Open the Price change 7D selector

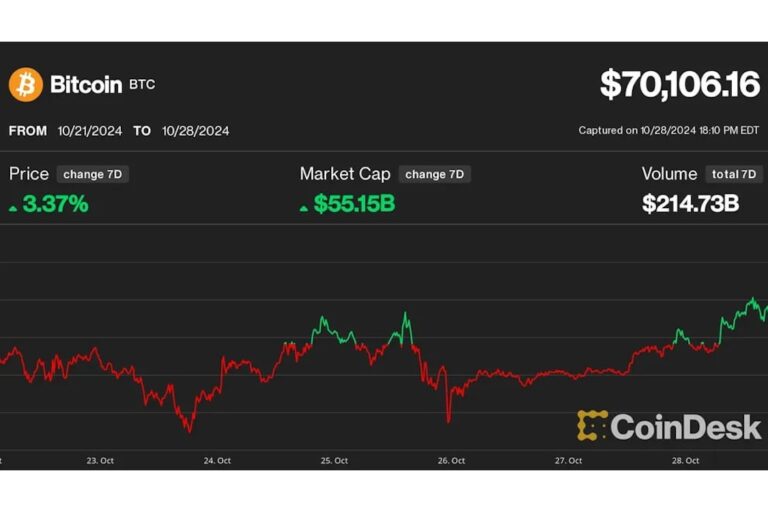point(92,174)
